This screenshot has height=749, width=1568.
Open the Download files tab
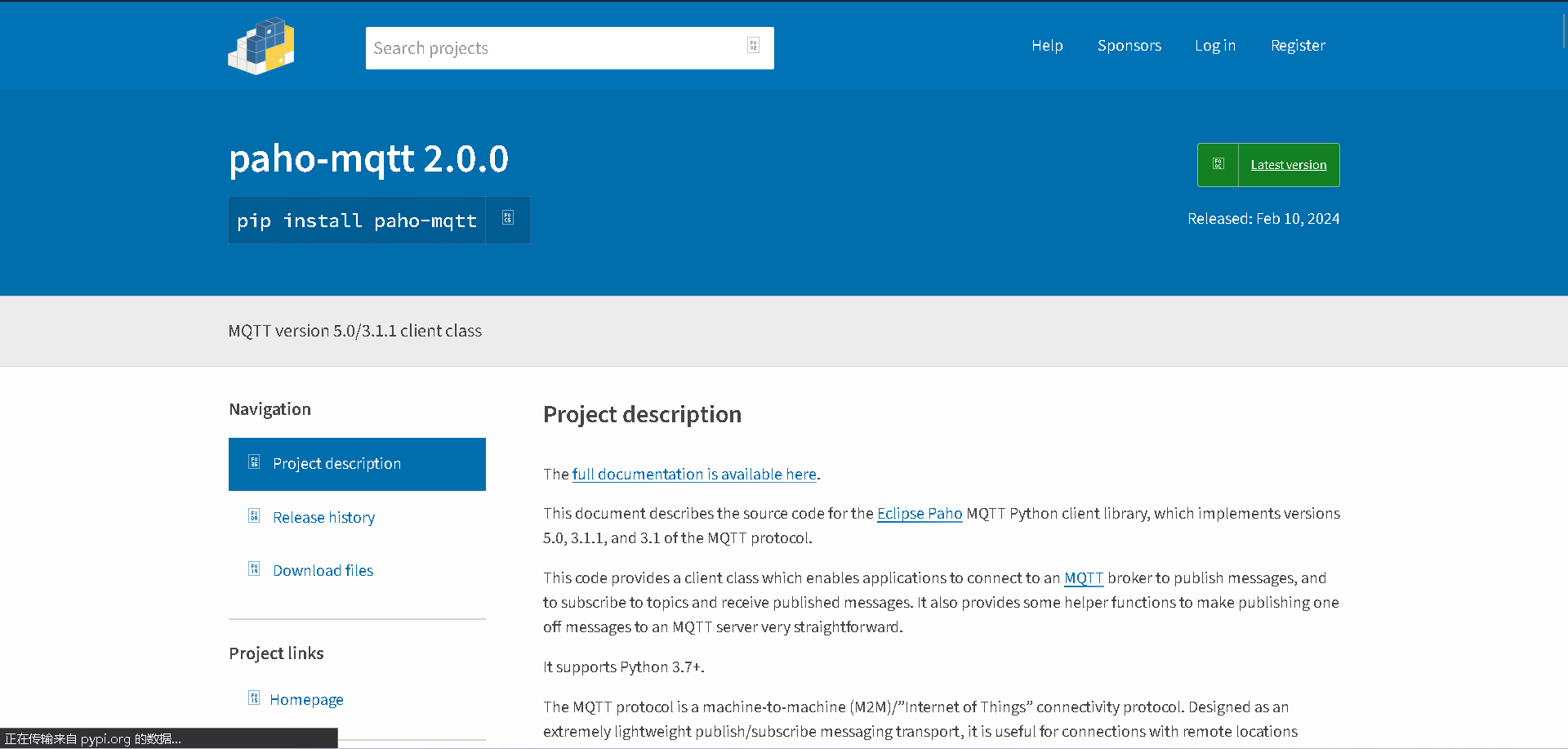(x=357, y=570)
